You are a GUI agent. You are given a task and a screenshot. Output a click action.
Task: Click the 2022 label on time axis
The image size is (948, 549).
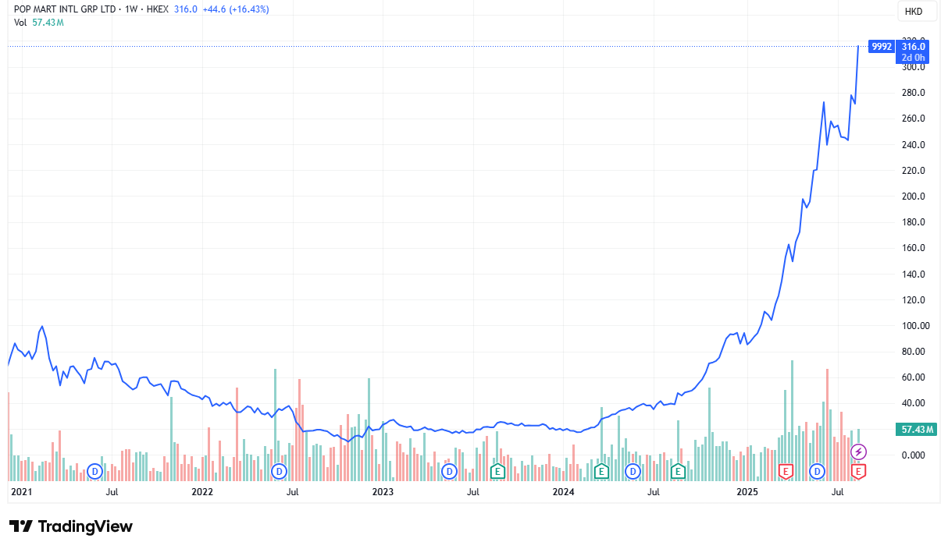tap(202, 492)
